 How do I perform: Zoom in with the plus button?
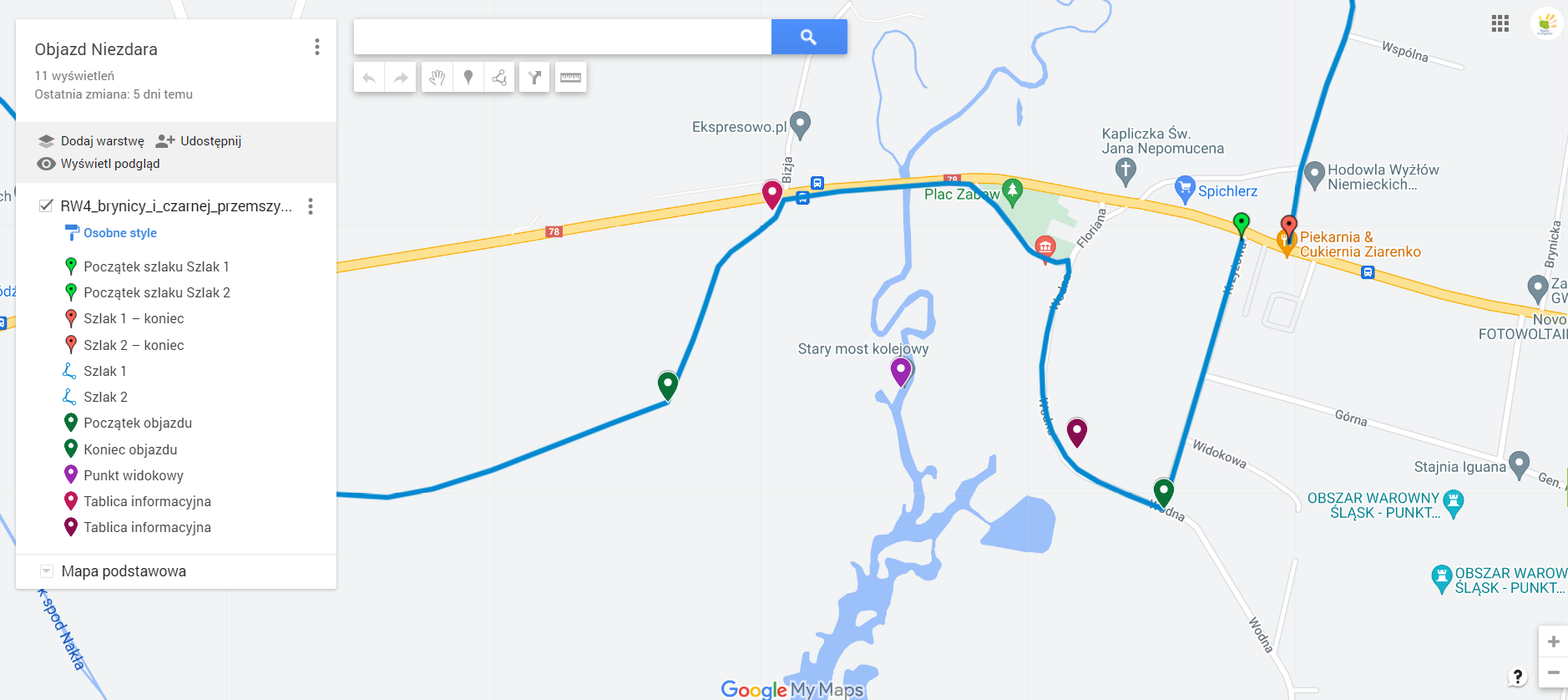[1553, 642]
